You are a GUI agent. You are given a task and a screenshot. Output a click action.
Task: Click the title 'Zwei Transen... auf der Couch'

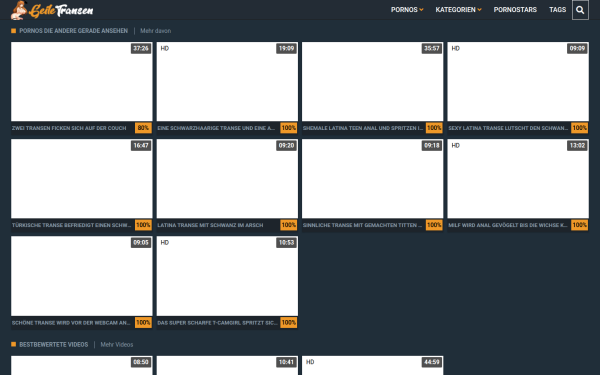pos(69,128)
